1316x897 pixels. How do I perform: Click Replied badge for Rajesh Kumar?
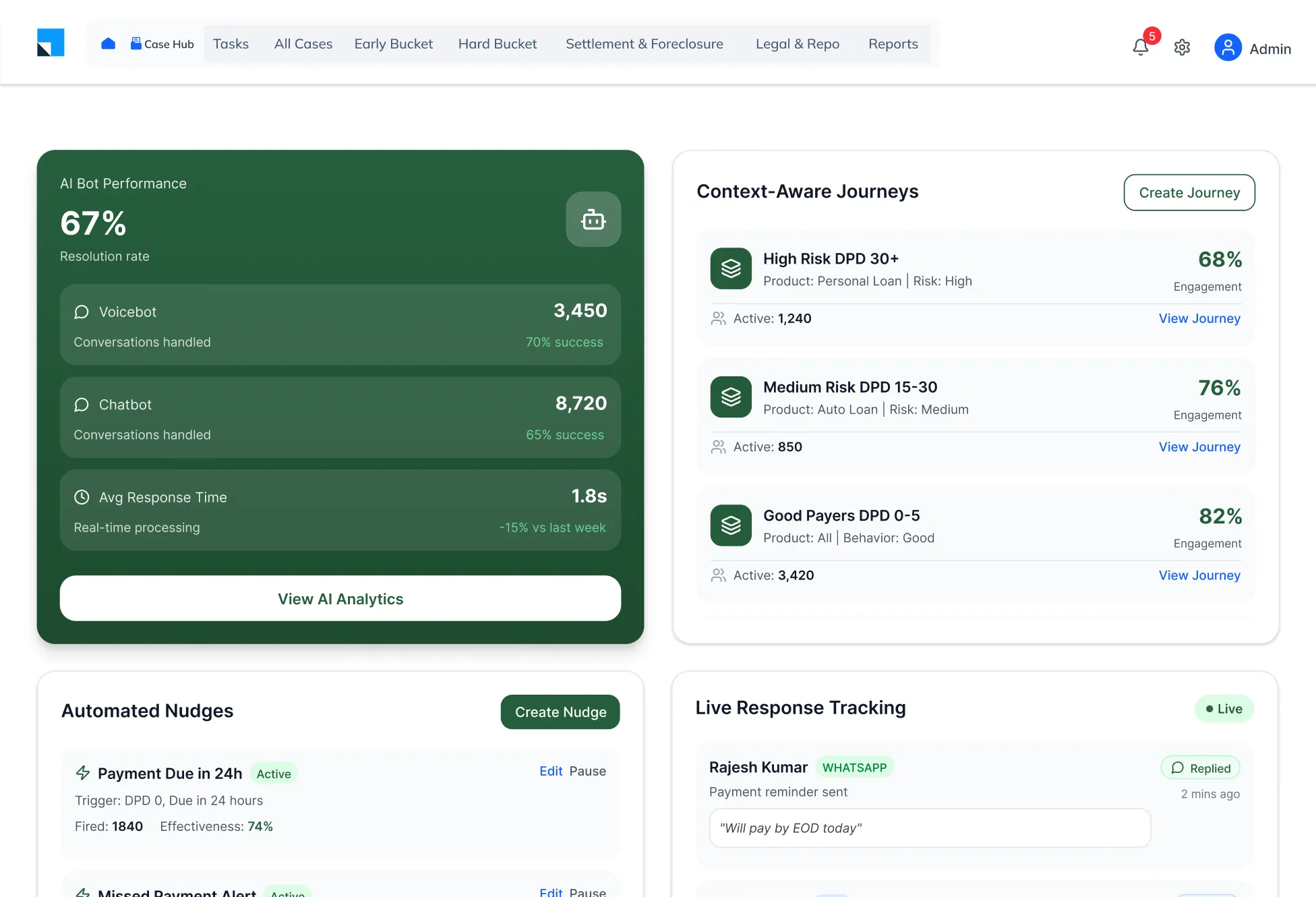1201,768
